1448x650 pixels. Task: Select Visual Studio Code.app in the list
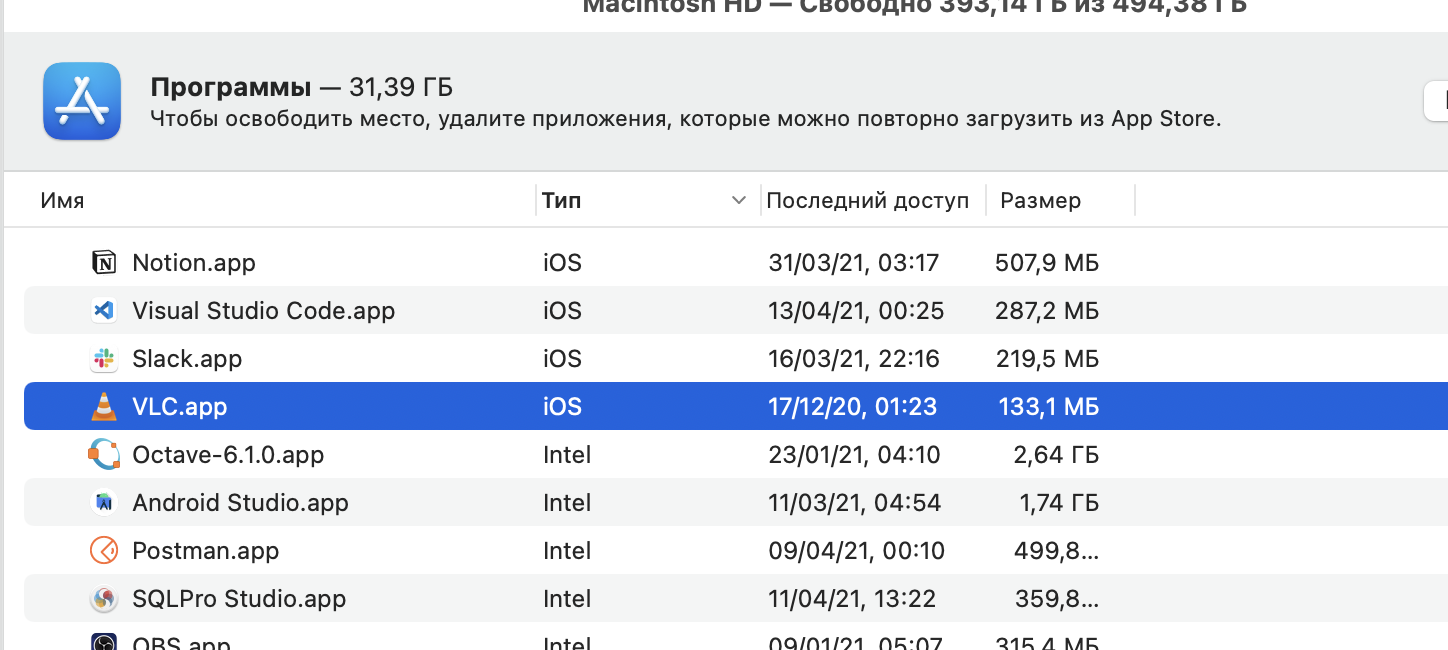pos(263,311)
